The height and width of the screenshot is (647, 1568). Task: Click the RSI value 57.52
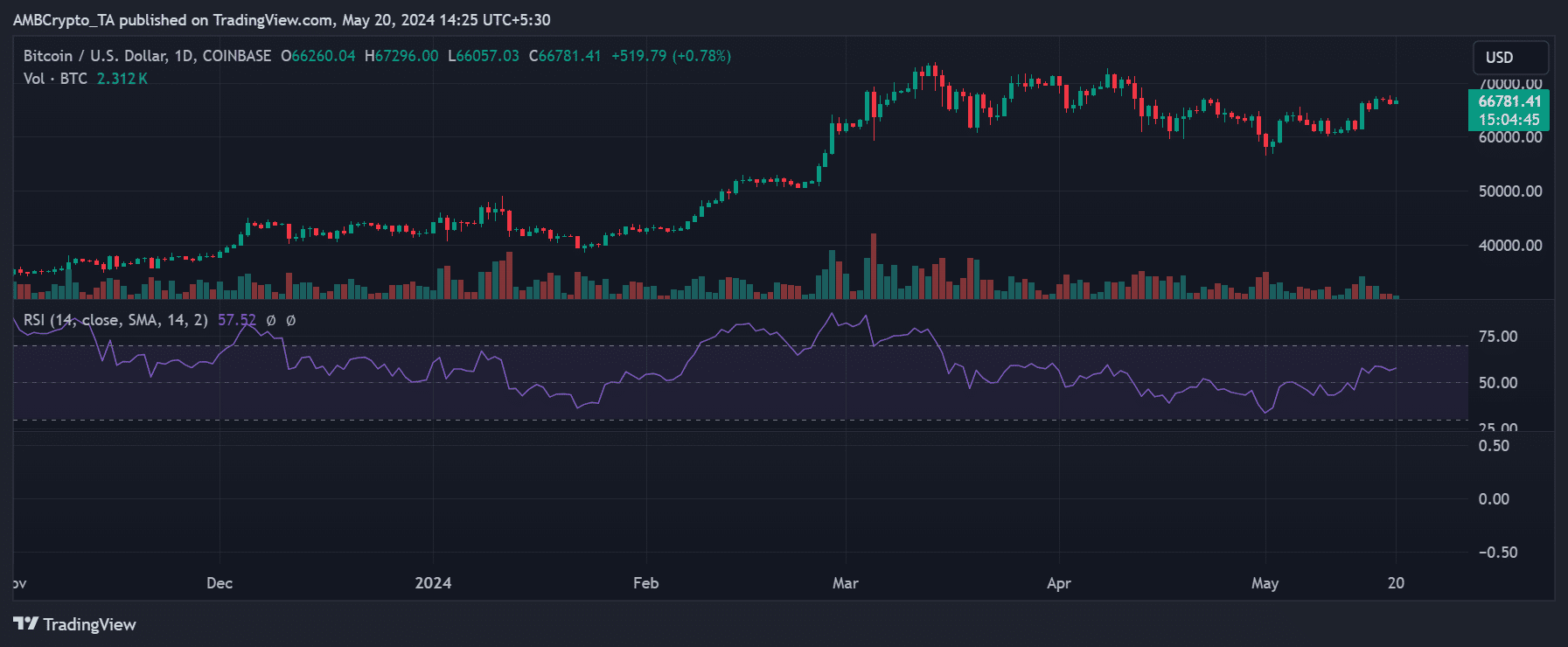(x=236, y=320)
